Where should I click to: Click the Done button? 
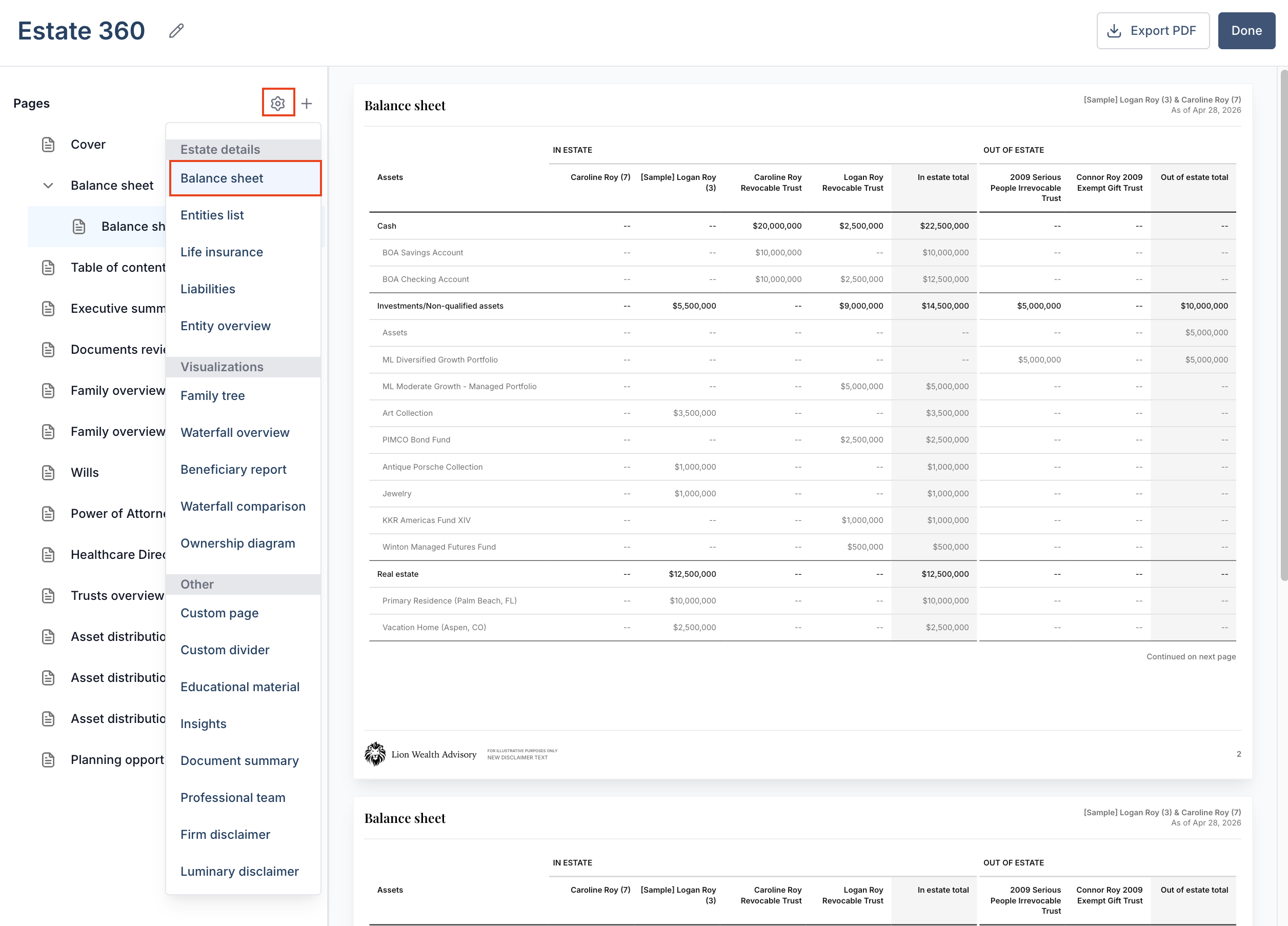point(1246,31)
